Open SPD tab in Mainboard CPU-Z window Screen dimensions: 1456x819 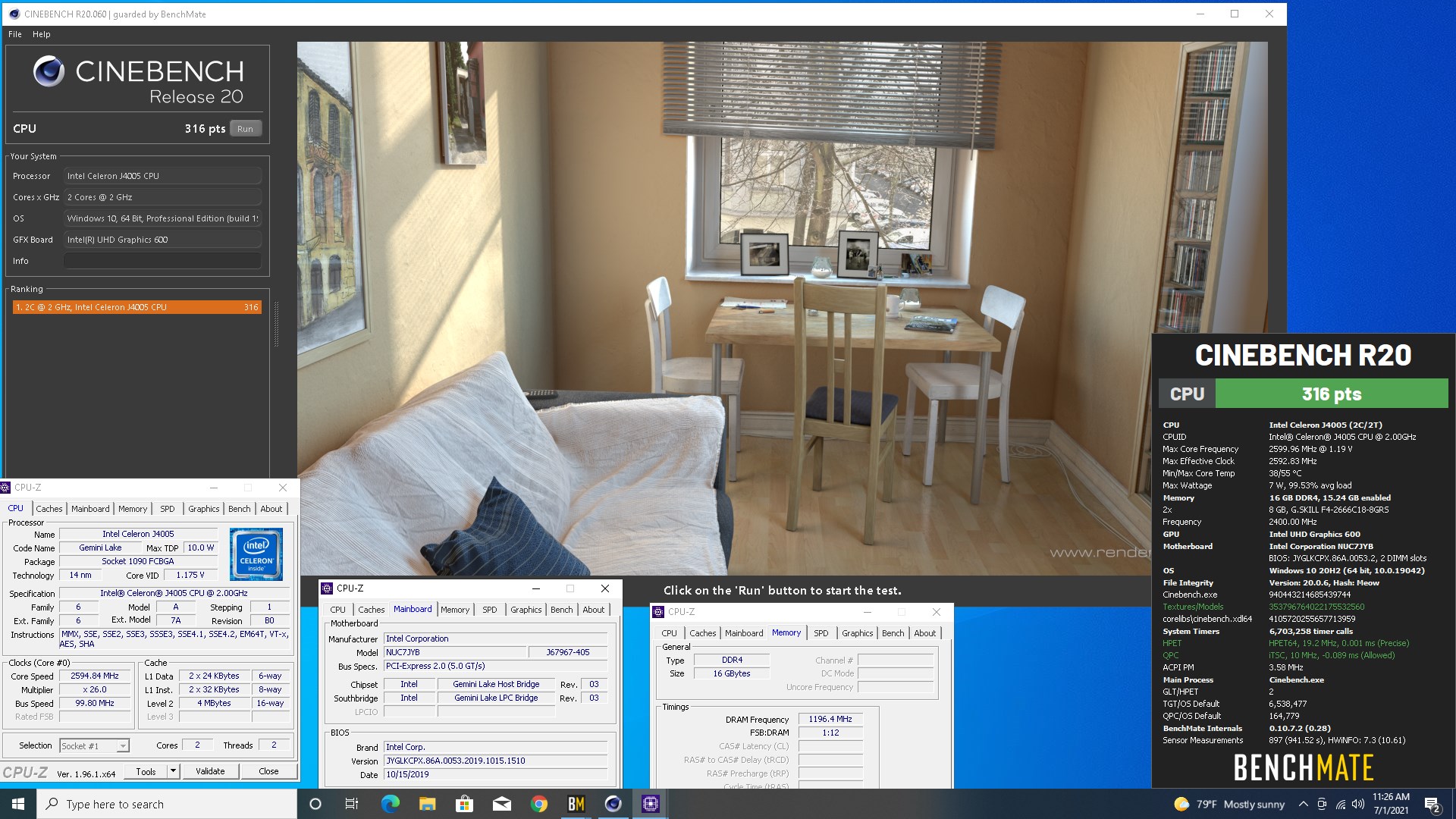490,610
